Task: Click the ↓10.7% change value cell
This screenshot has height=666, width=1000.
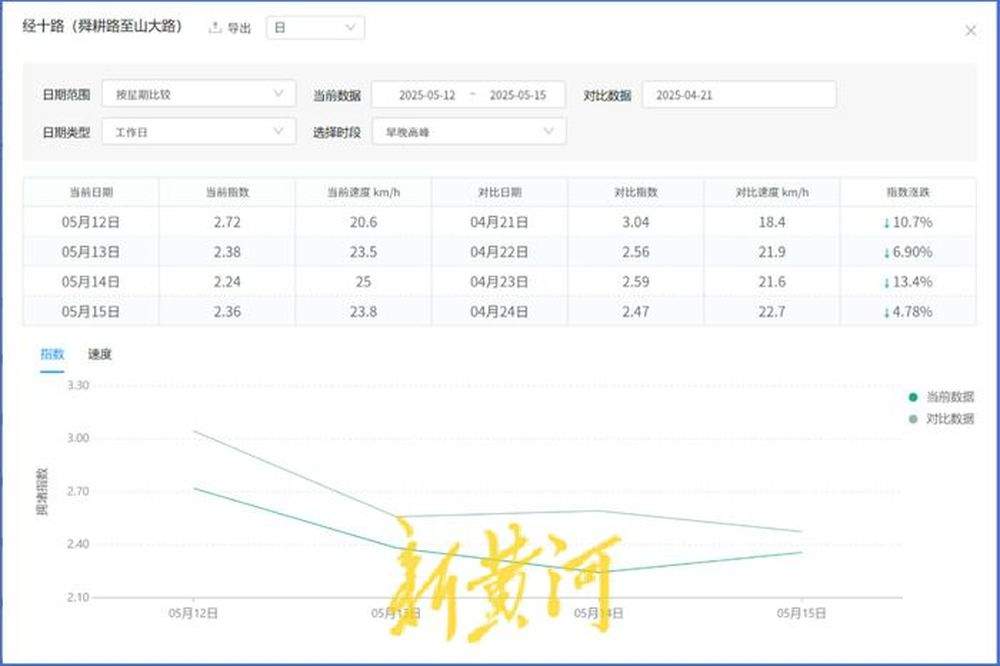Action: coord(909,222)
